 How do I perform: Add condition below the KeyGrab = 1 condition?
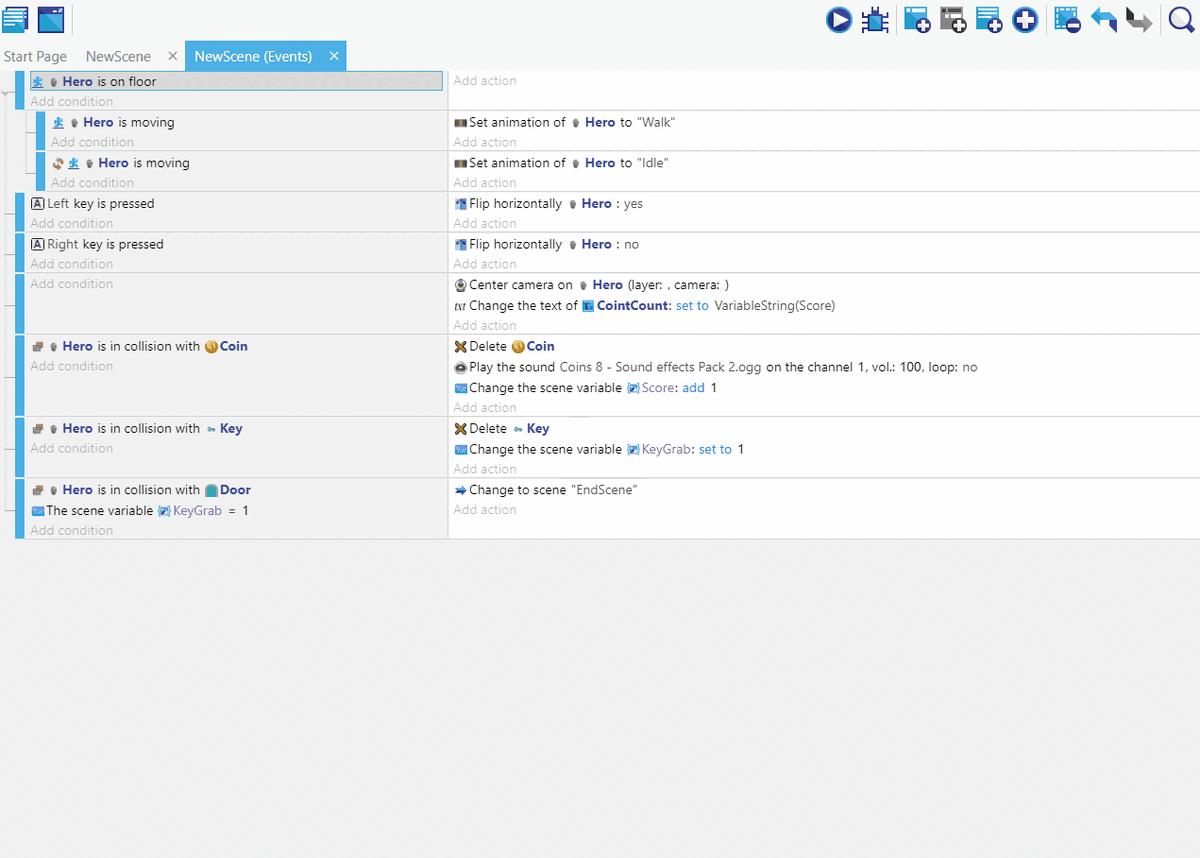pos(71,531)
